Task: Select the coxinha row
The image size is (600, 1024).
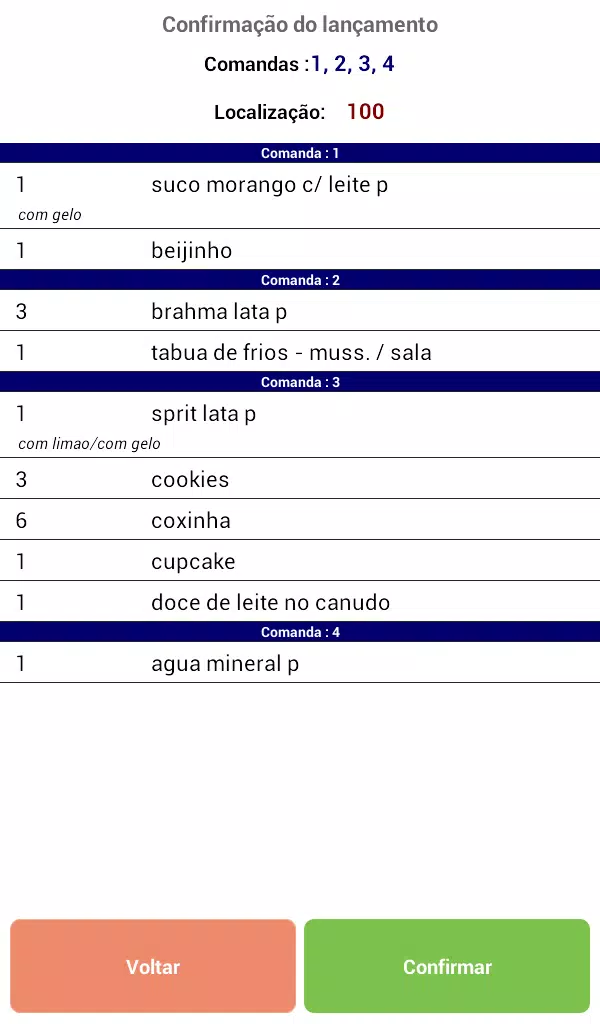Action: point(300,519)
